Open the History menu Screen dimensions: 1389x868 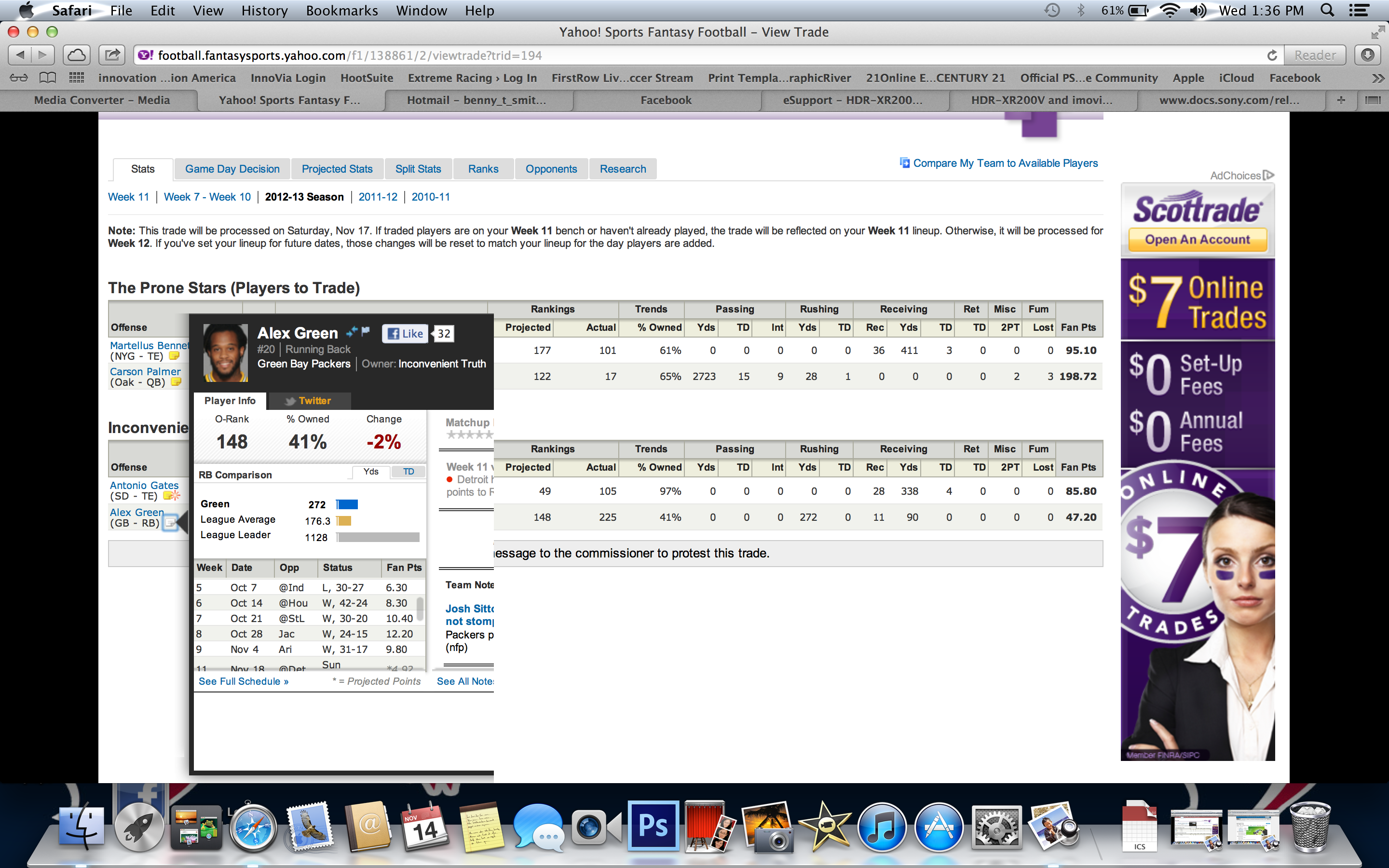264,10
